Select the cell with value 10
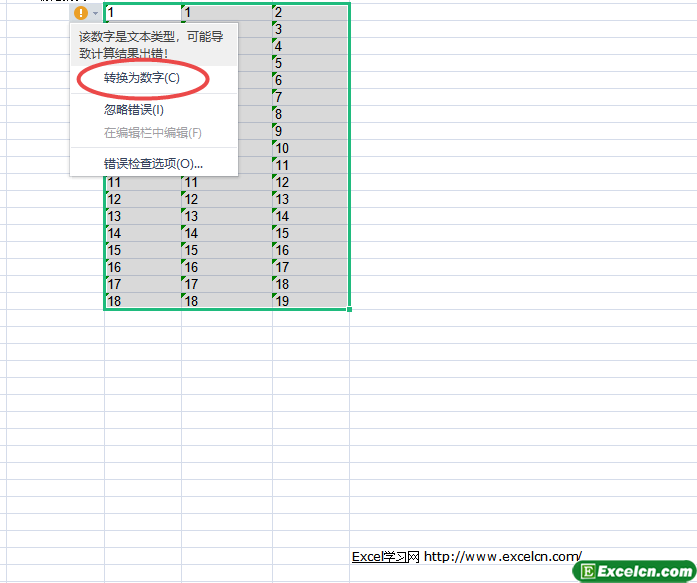 [x=310, y=148]
